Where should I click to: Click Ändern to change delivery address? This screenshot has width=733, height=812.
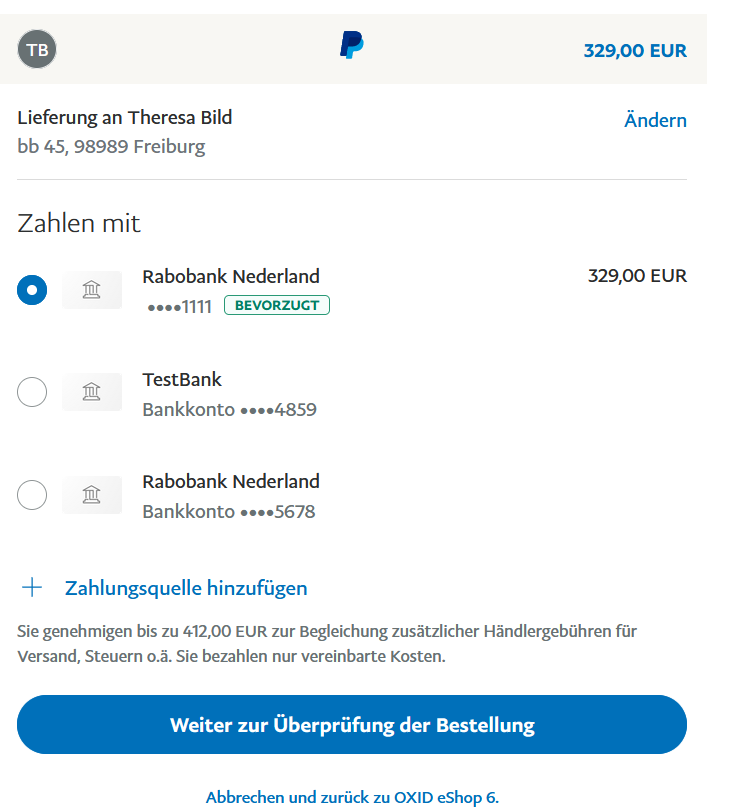click(655, 121)
